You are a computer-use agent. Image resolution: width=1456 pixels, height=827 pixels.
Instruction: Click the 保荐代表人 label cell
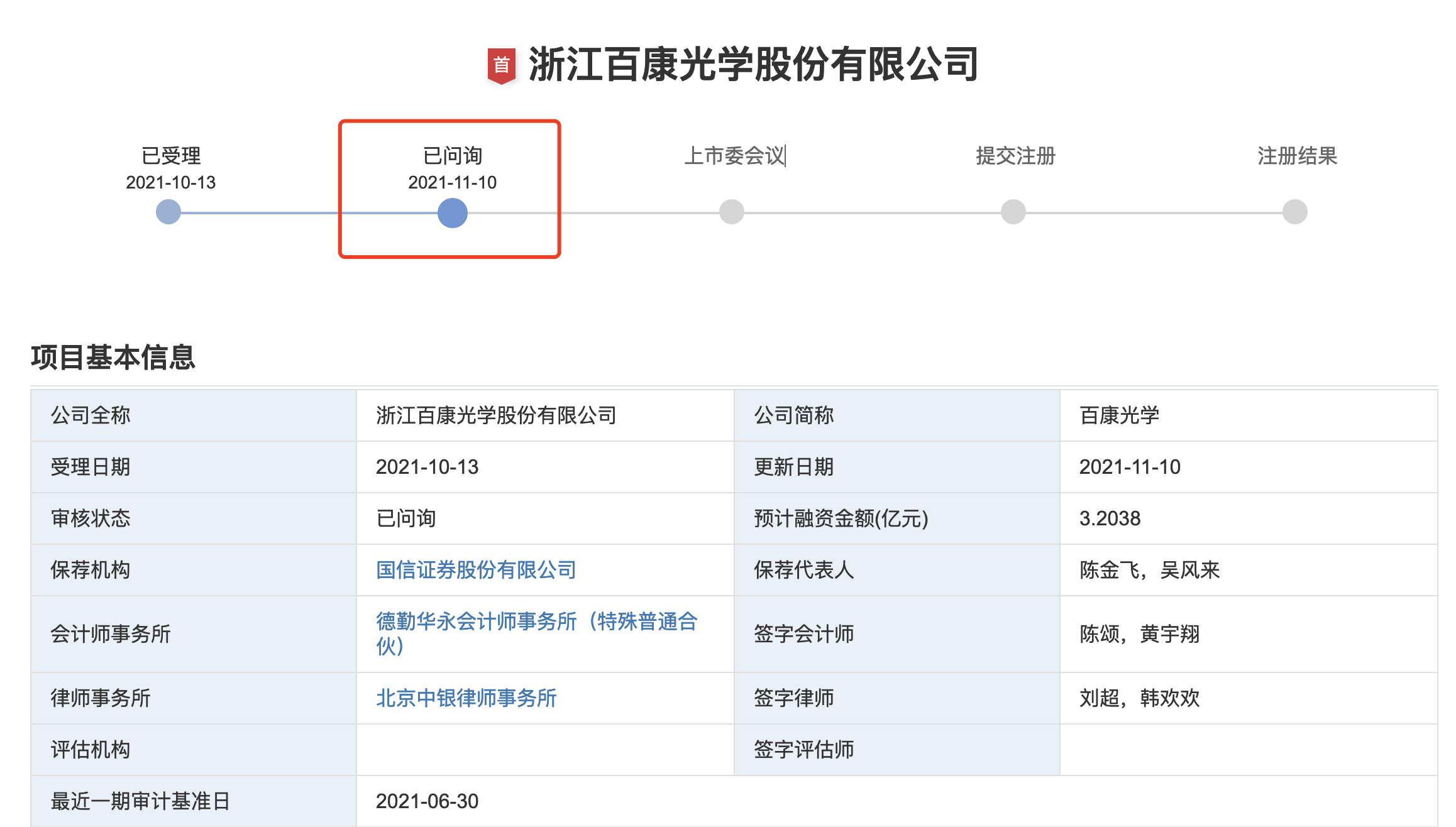[897, 570]
